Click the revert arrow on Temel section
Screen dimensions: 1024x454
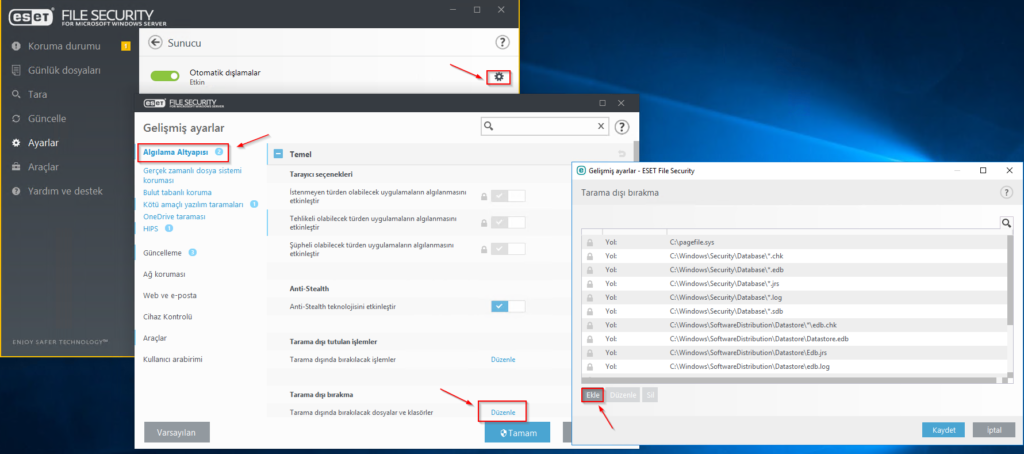click(x=622, y=154)
